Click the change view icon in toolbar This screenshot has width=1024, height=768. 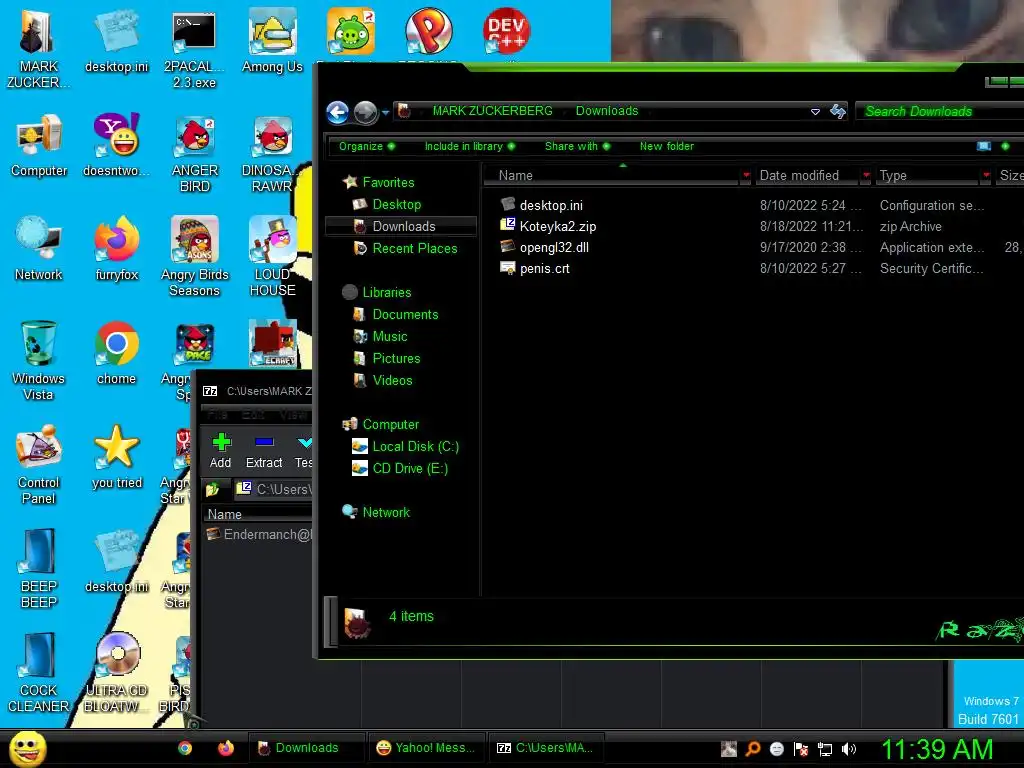[984, 146]
